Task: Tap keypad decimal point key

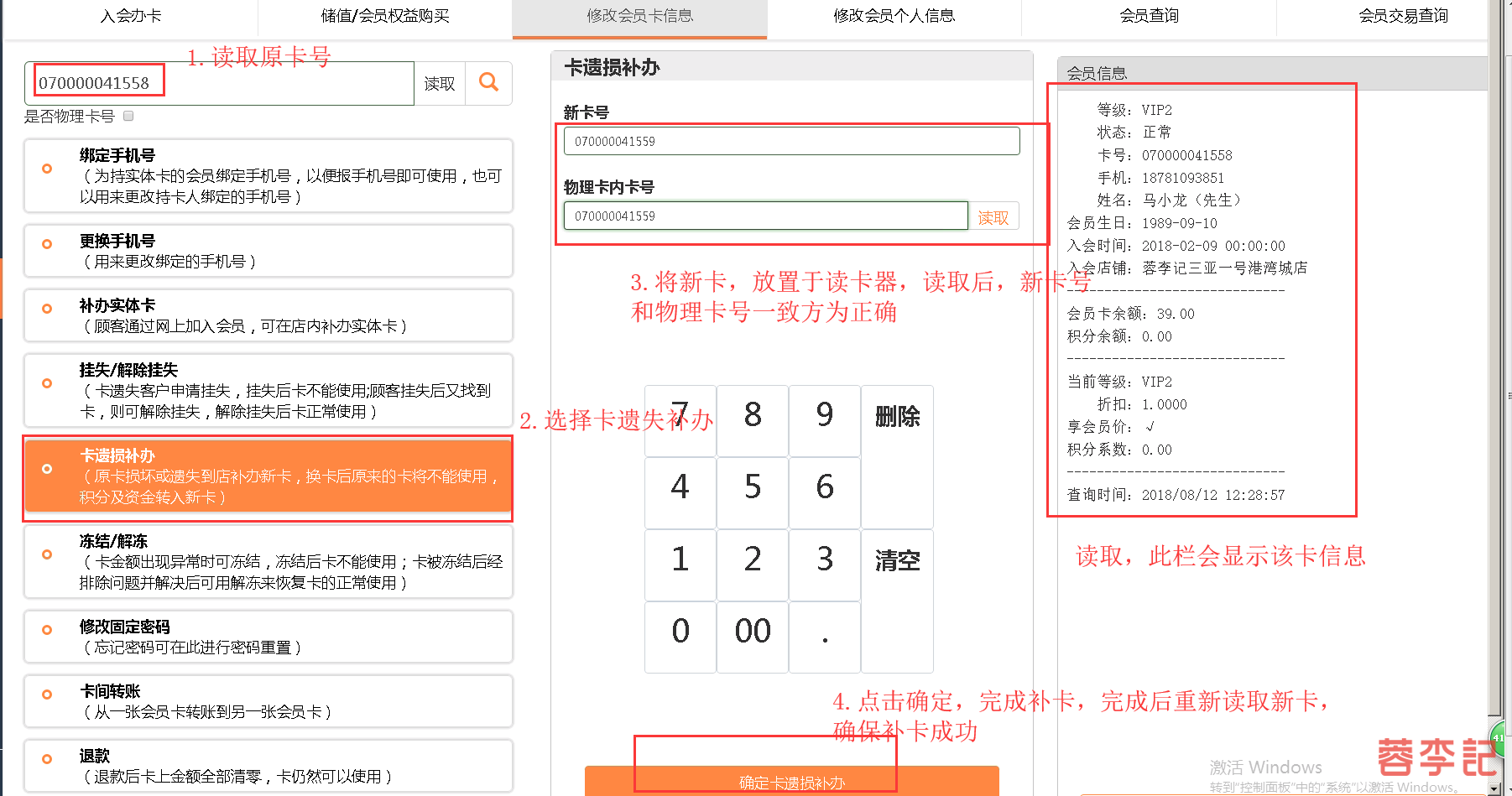Action: [825, 637]
